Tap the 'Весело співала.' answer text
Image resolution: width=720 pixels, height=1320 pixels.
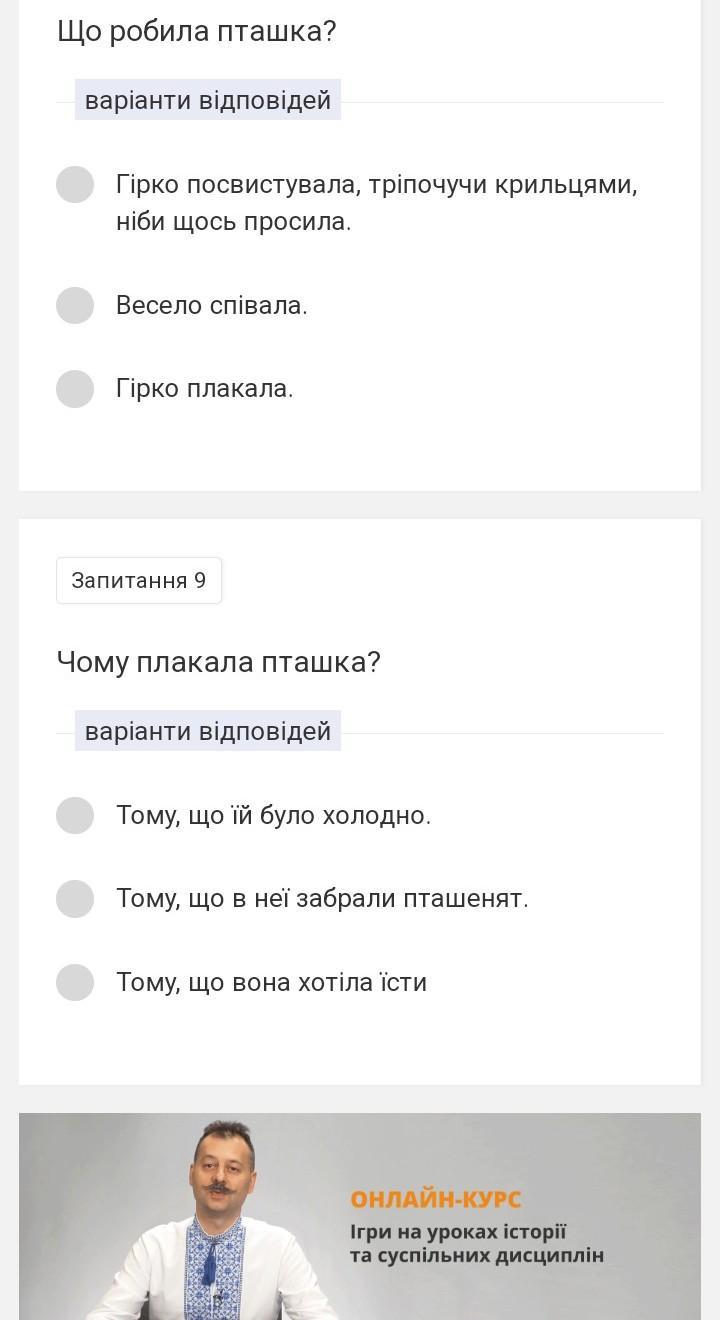click(x=212, y=305)
